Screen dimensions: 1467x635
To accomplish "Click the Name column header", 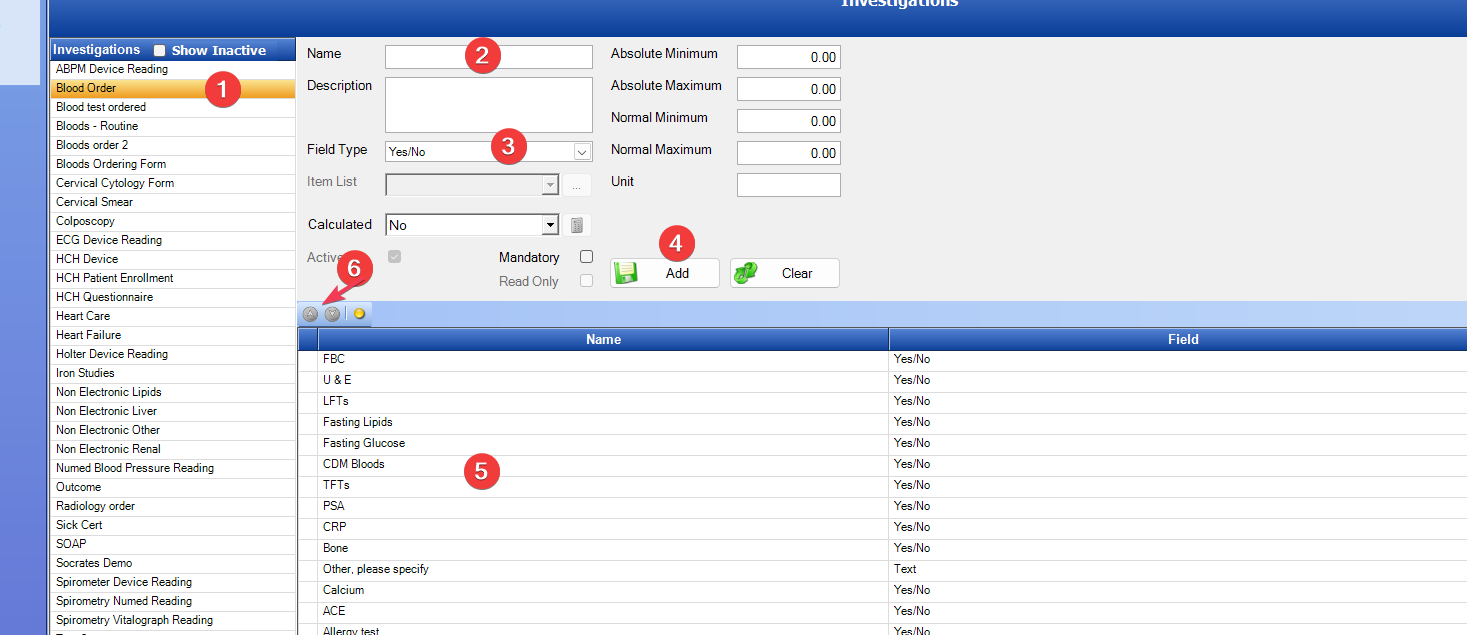I will tap(603, 339).
